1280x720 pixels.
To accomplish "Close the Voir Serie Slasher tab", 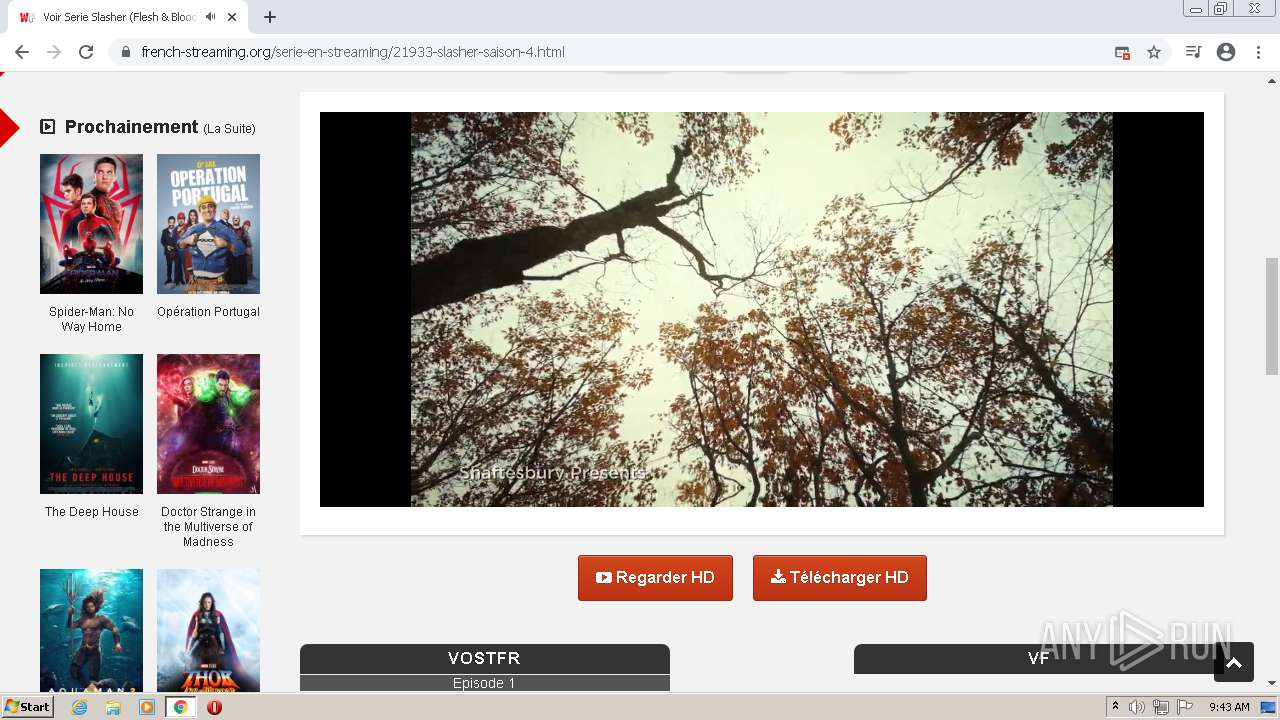I will pos(232,17).
